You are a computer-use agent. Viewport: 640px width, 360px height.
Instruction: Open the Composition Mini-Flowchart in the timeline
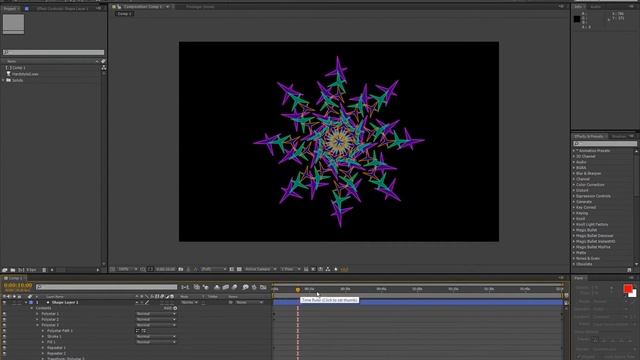point(185,287)
